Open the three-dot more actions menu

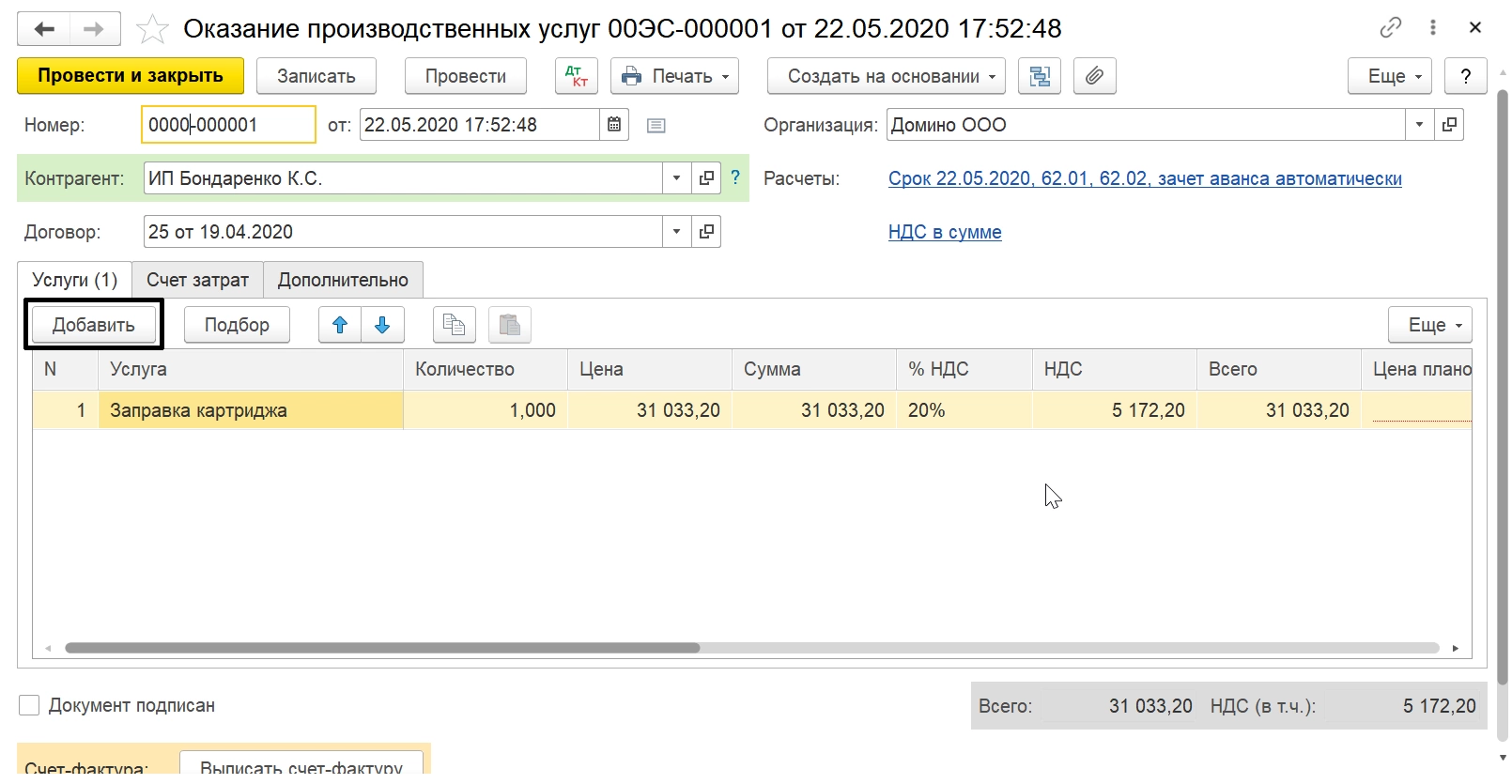click(1433, 28)
